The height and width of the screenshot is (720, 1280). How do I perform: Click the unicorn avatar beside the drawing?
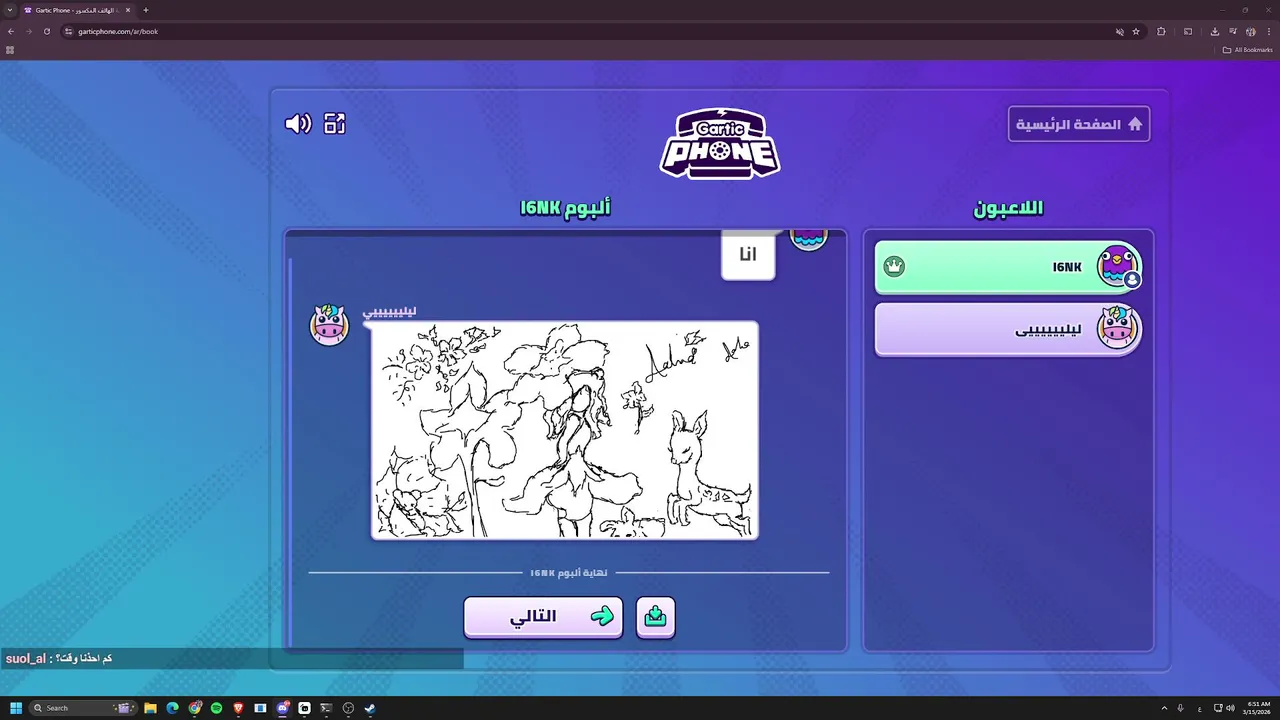tap(328, 326)
